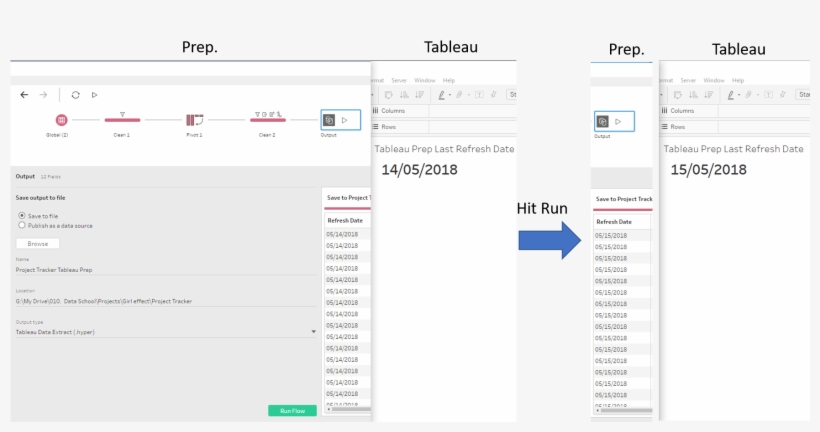This screenshot has height=432, width=820.
Task: Click the forward arrow in Prep toolbar
Action: [x=43, y=95]
